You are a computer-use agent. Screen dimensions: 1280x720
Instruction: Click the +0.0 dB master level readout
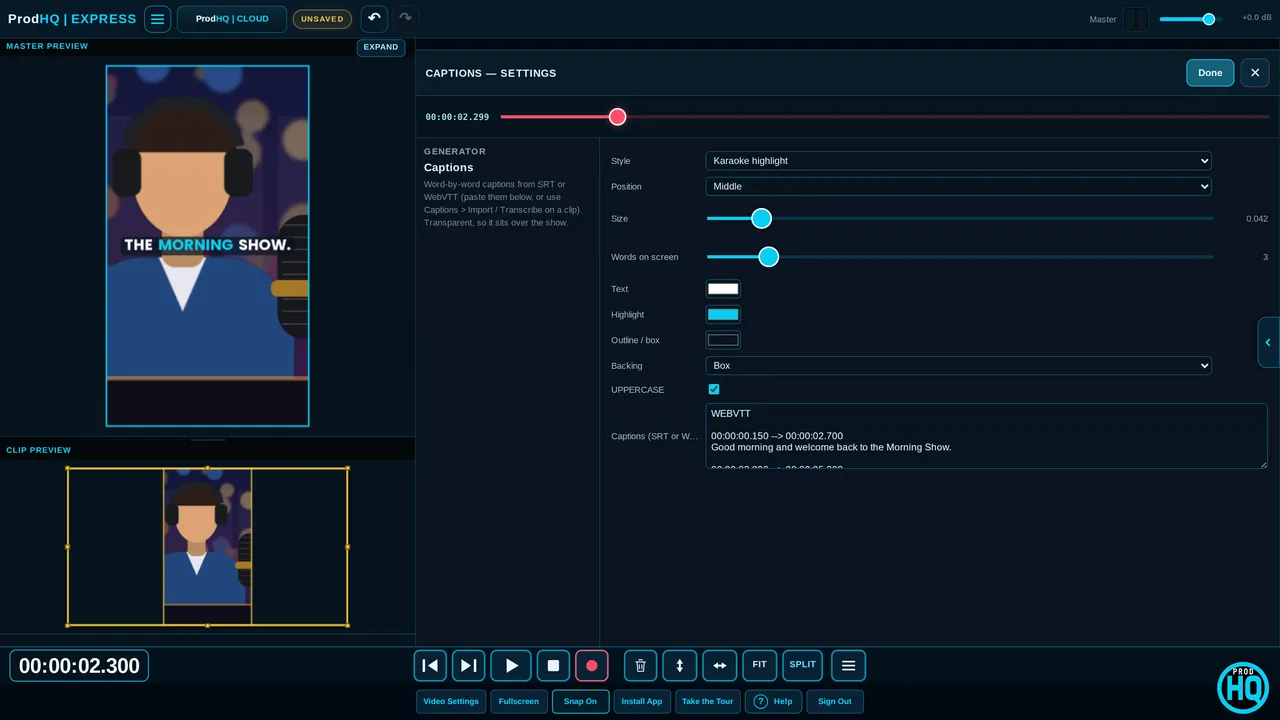[x=1257, y=17]
